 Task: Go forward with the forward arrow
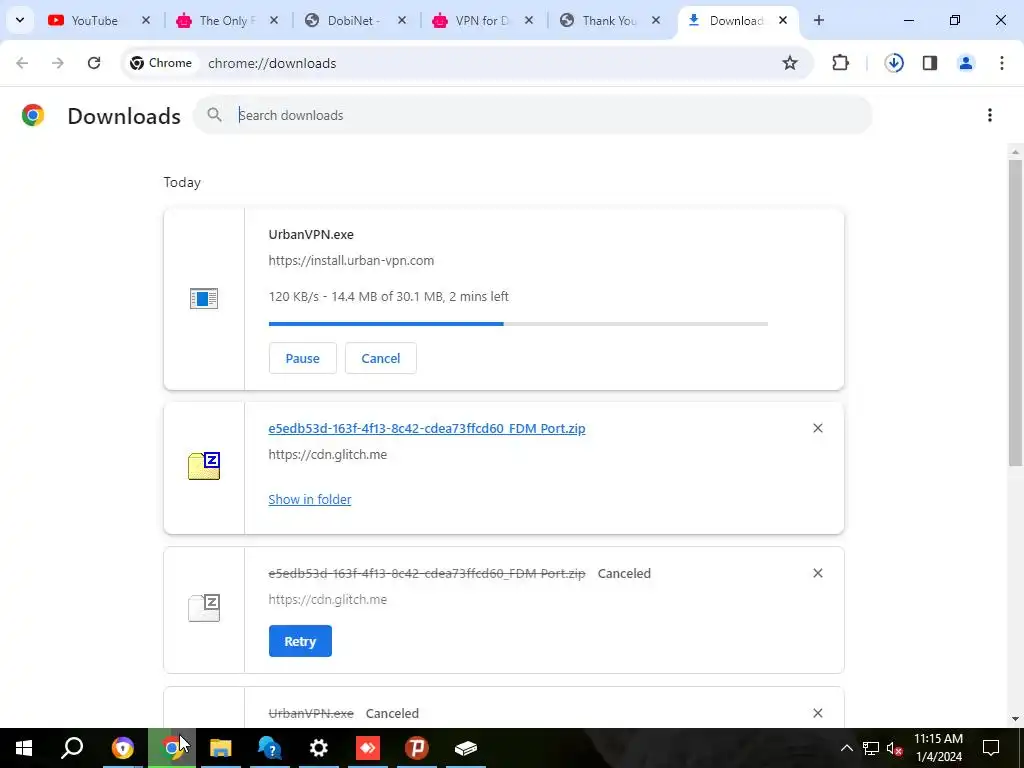click(x=57, y=63)
